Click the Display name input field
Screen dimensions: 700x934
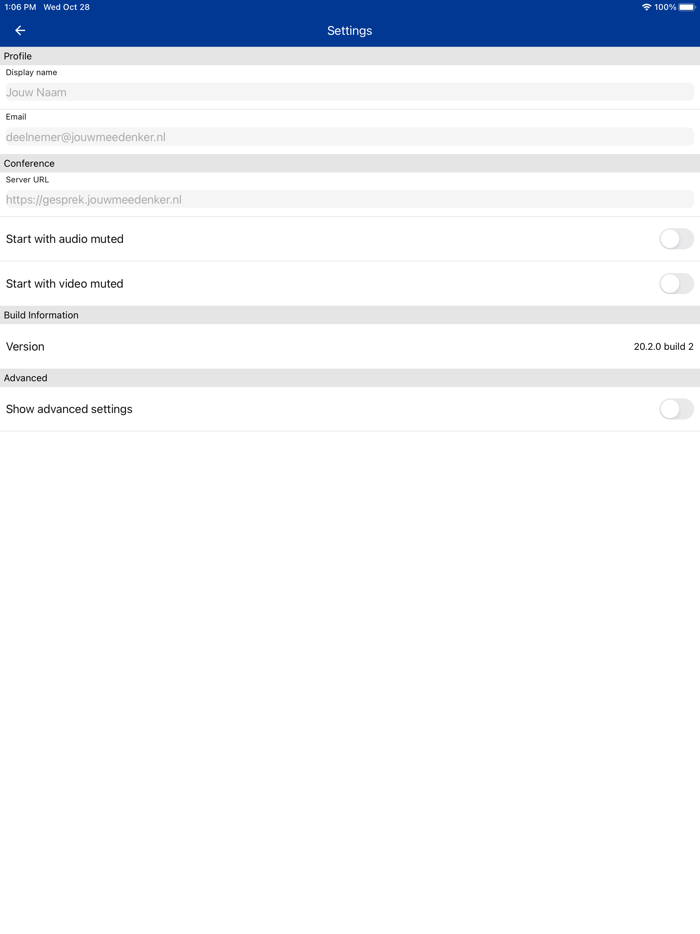pos(349,92)
